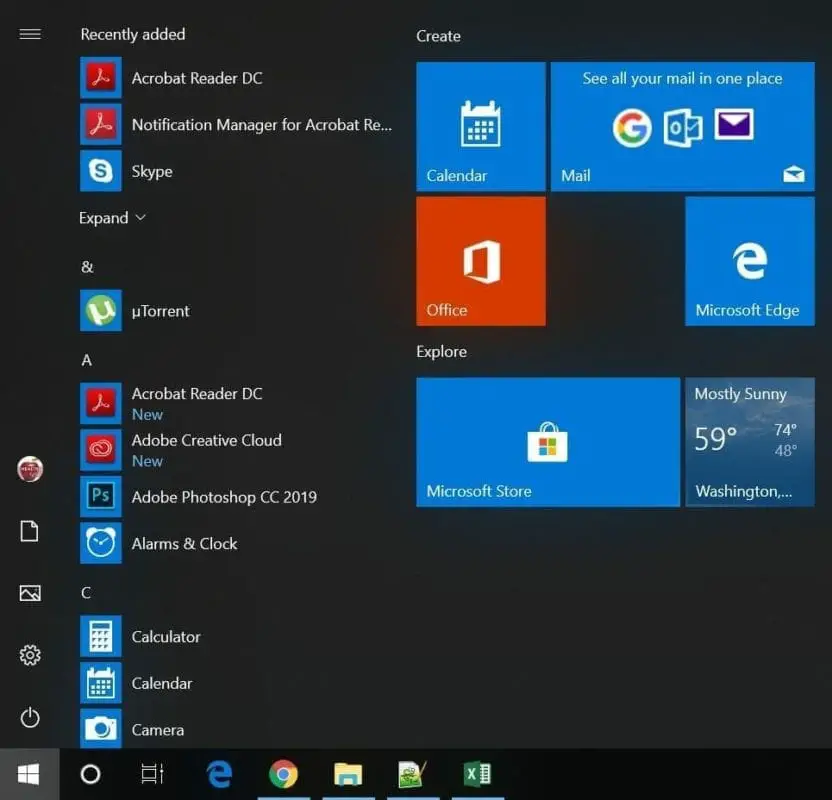Screen dimensions: 832x800
Task: Open the Weather tile for Washington
Action: 750,442
